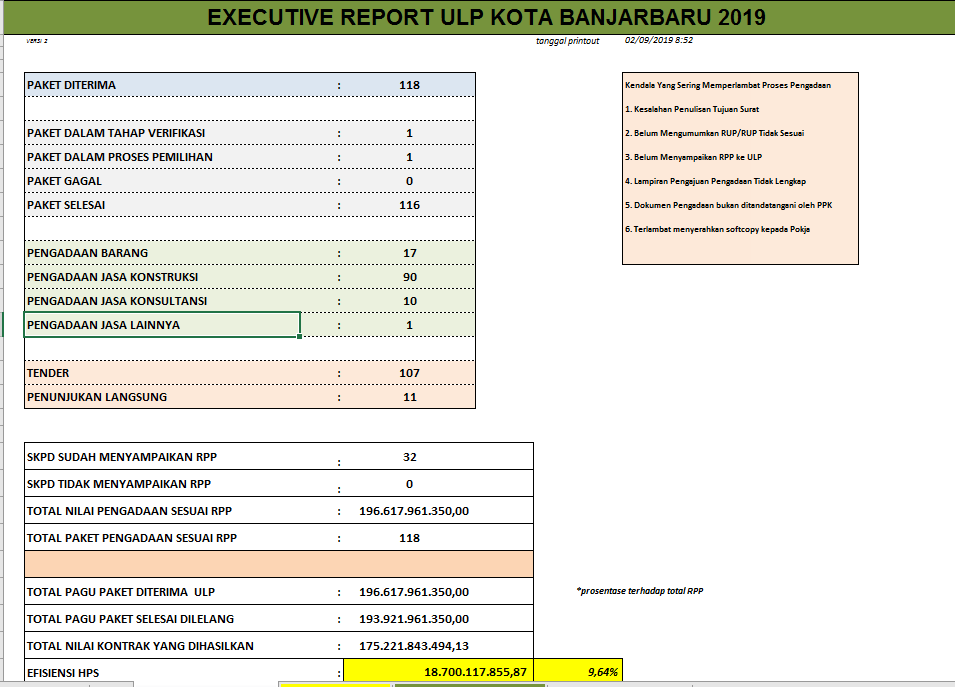
Task: Click the tanggal printout label
Action: 567,41
